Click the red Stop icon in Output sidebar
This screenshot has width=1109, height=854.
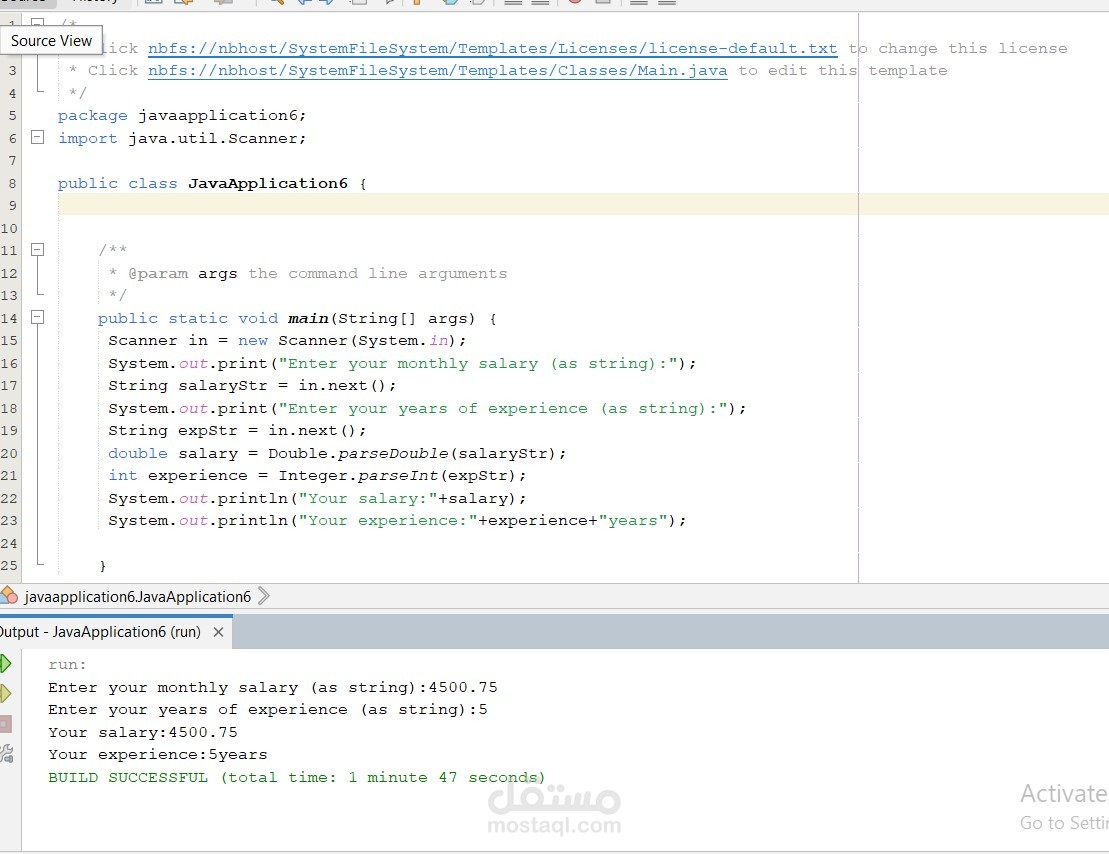point(6,724)
